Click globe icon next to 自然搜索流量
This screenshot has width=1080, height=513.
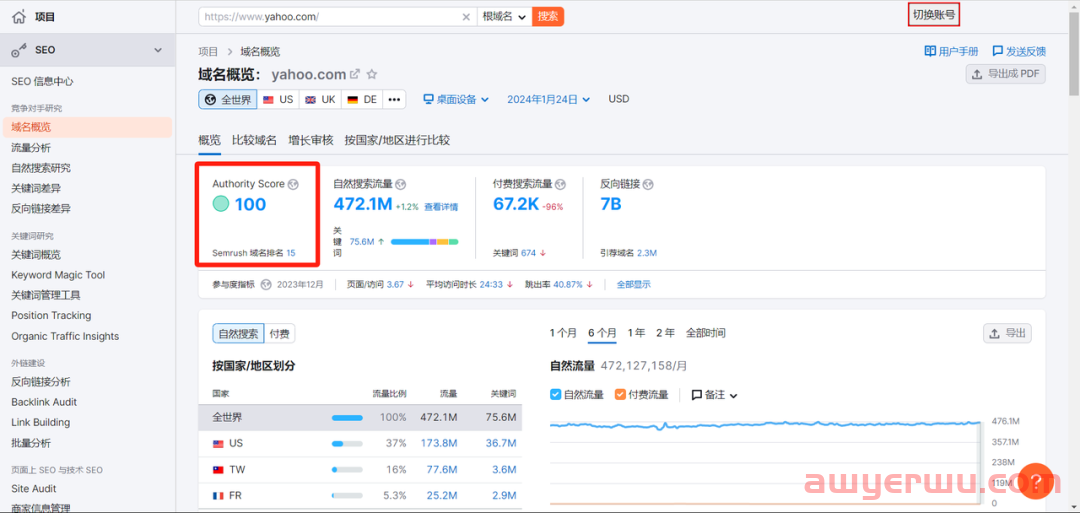pyautogui.click(x=401, y=185)
